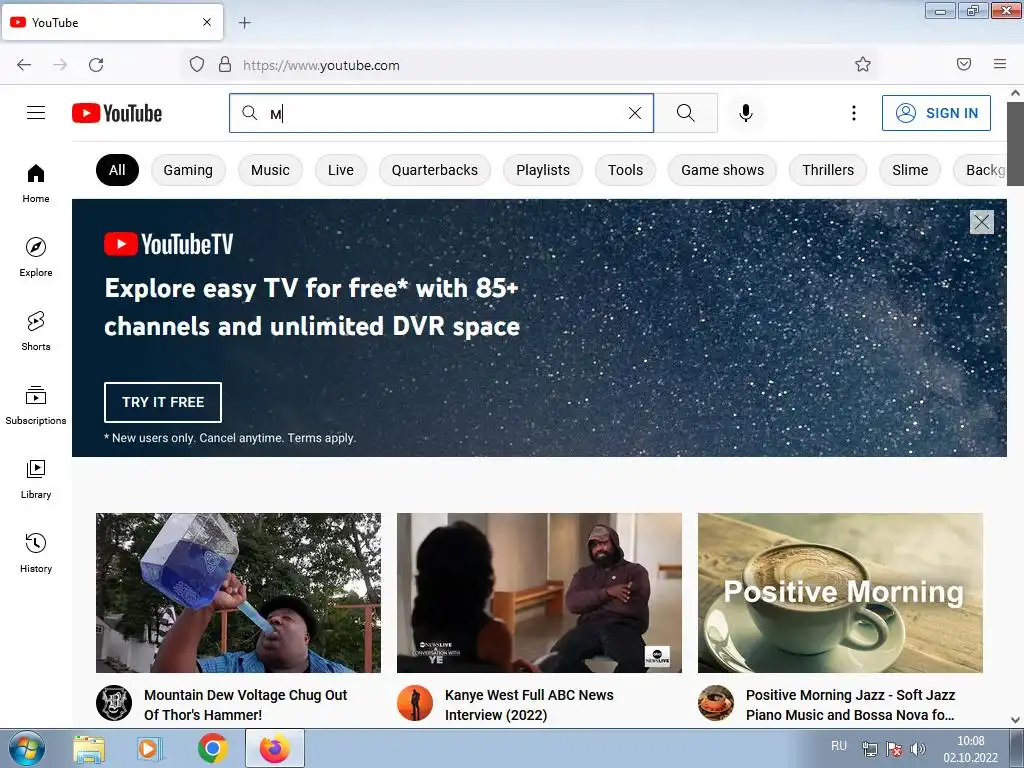1024x768 pixels.
Task: Open Chrome from the taskbar
Action: click(x=212, y=749)
